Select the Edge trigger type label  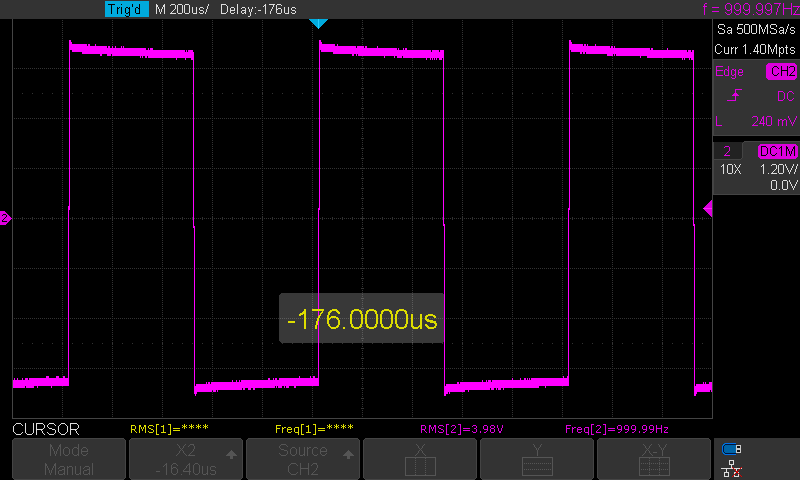[x=729, y=71]
